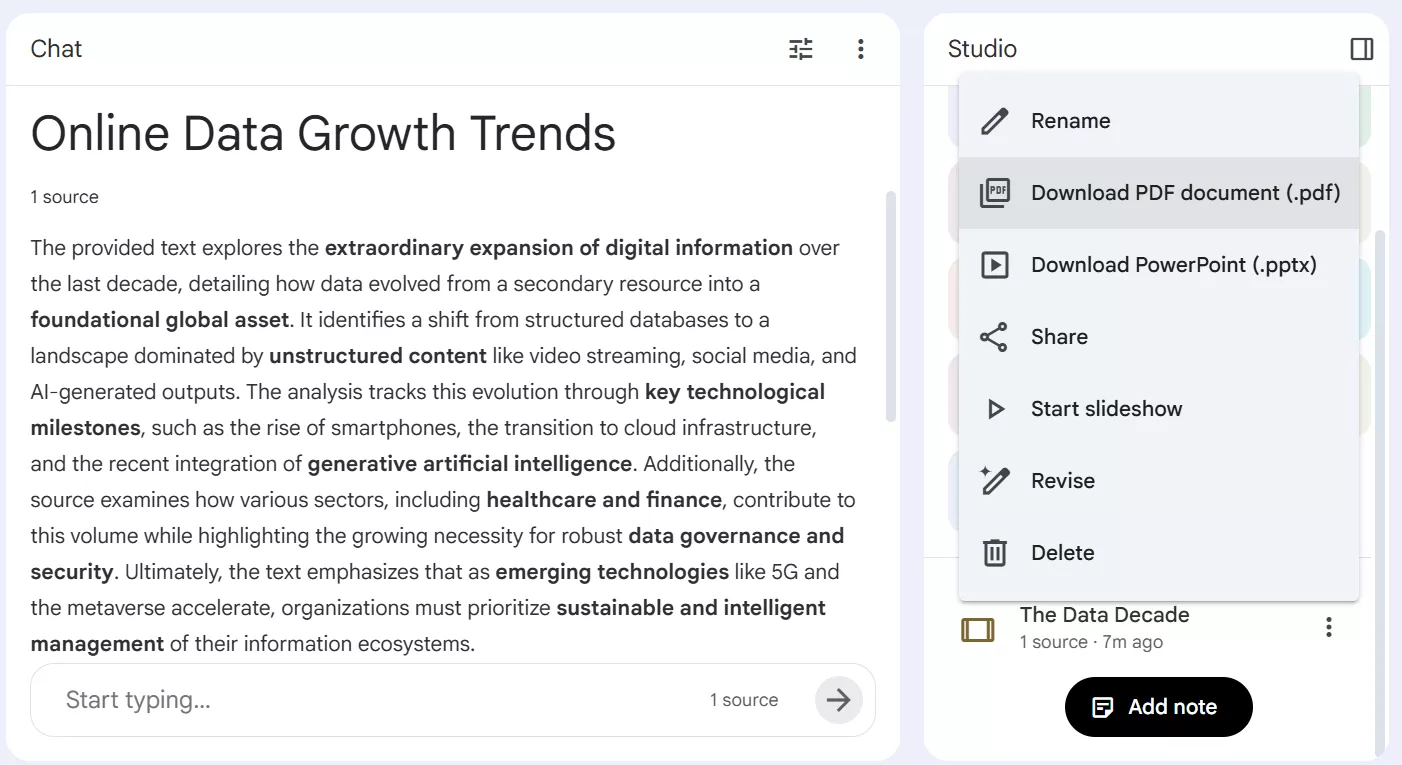Click the PDF document icon
Viewport: 1402px width, 765px height.
pos(994,193)
